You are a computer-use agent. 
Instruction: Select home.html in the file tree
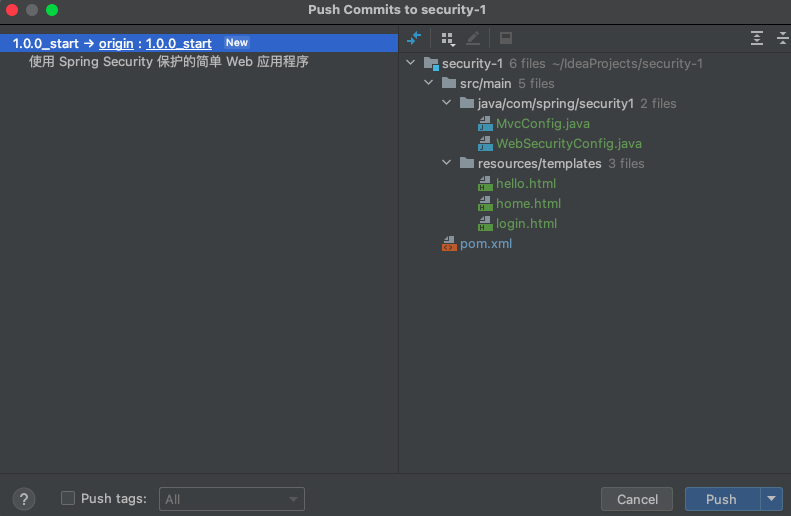click(528, 204)
